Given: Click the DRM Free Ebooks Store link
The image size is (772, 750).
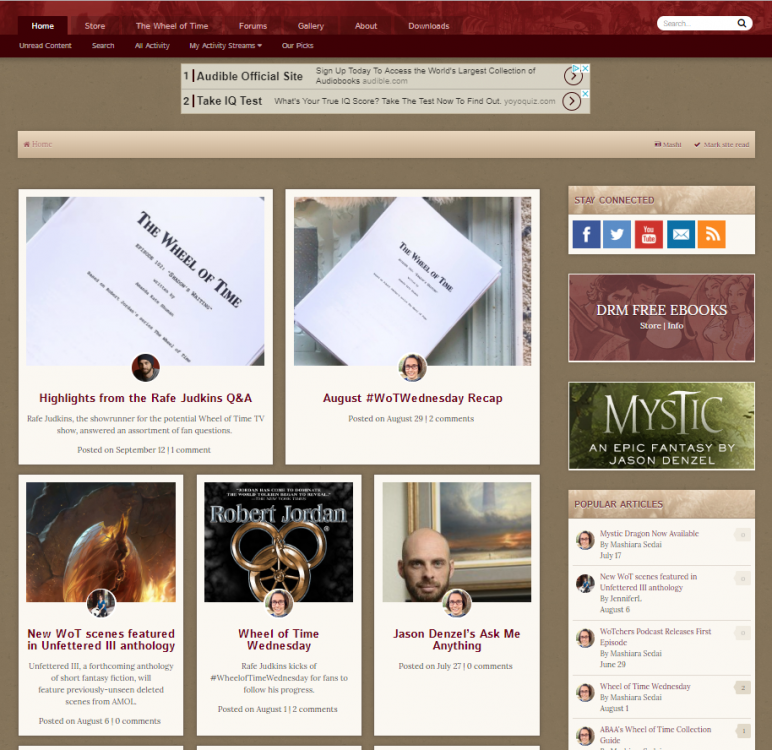Looking at the screenshot, I should click(x=650, y=326).
